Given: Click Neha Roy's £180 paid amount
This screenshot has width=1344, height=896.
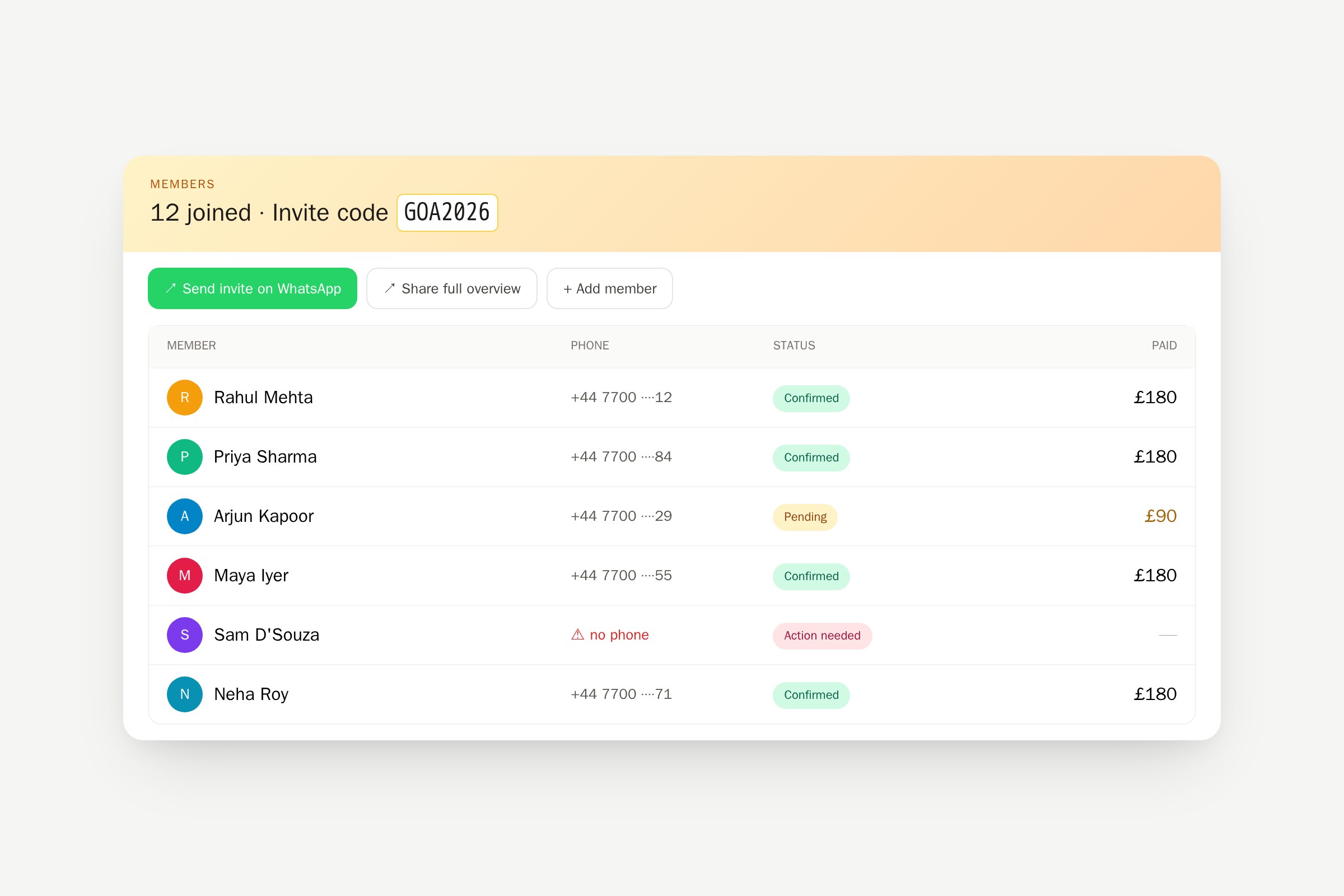Looking at the screenshot, I should pos(1155,695).
